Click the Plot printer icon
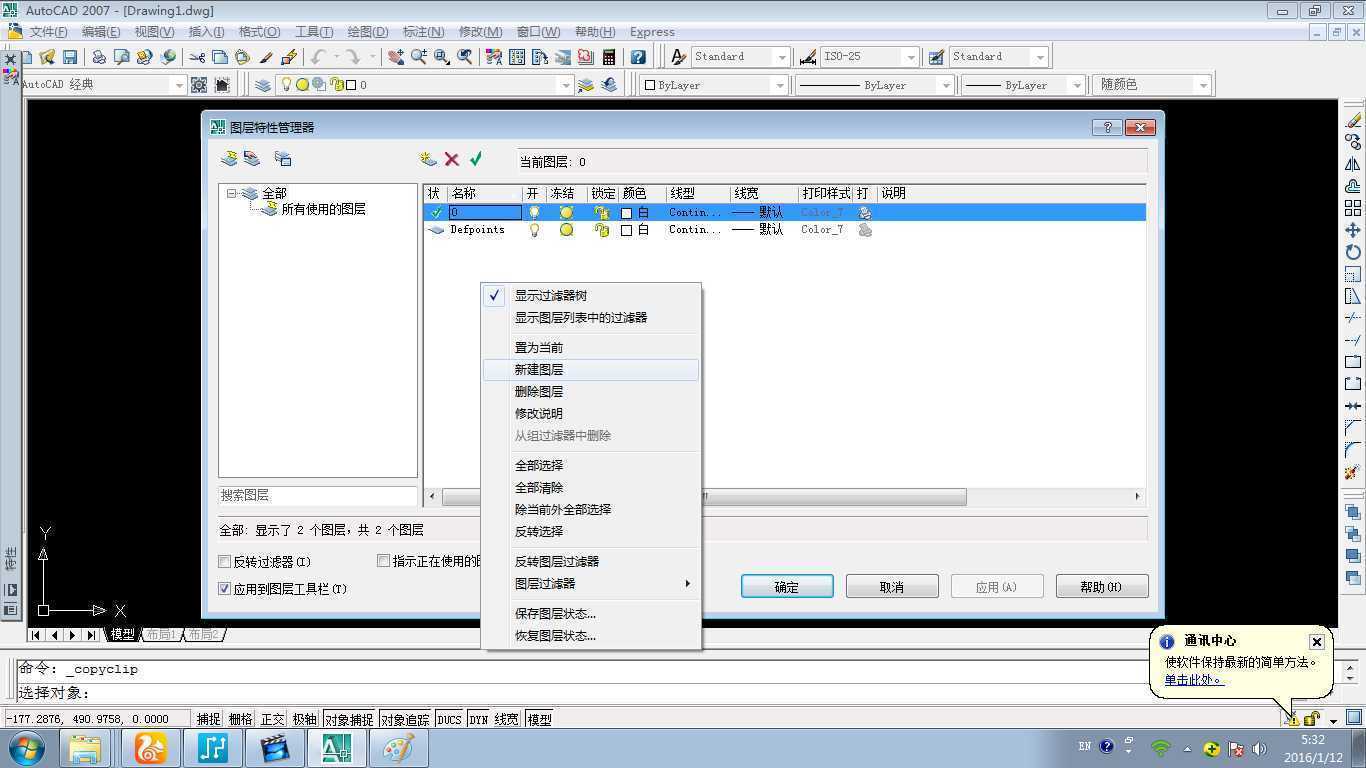 coord(99,57)
